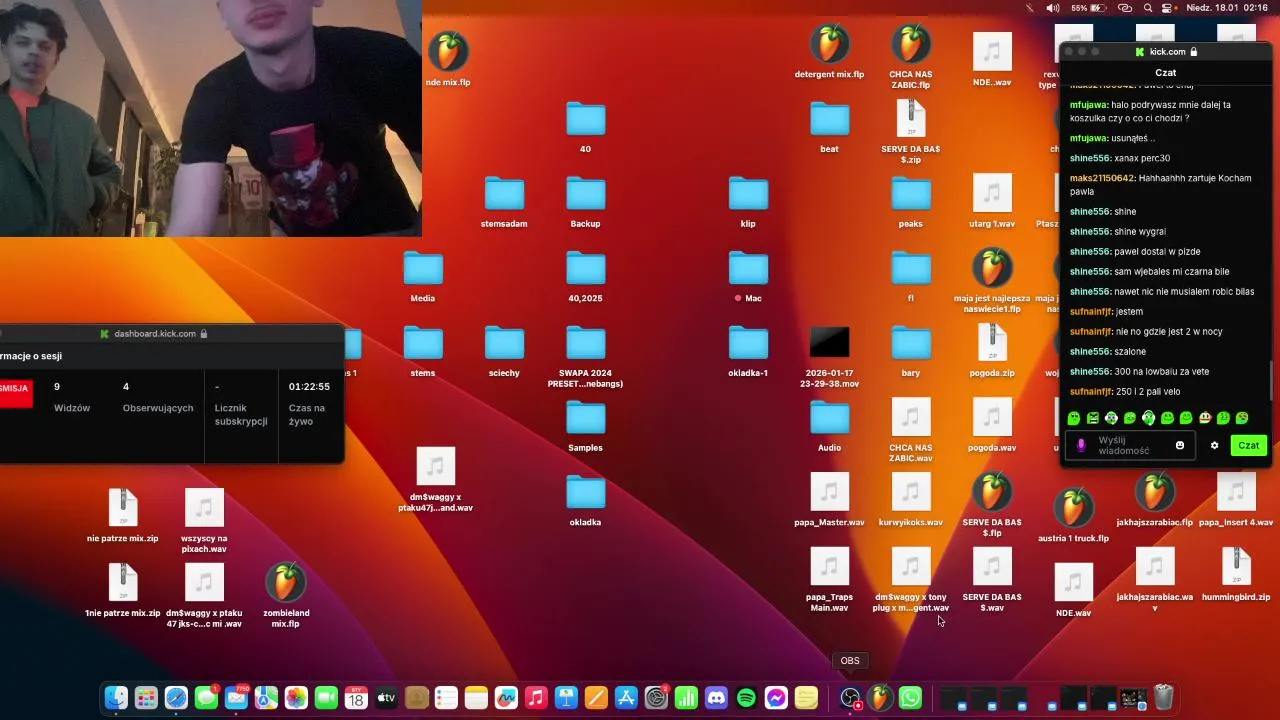Switch to OBS in the Dock

point(850,698)
